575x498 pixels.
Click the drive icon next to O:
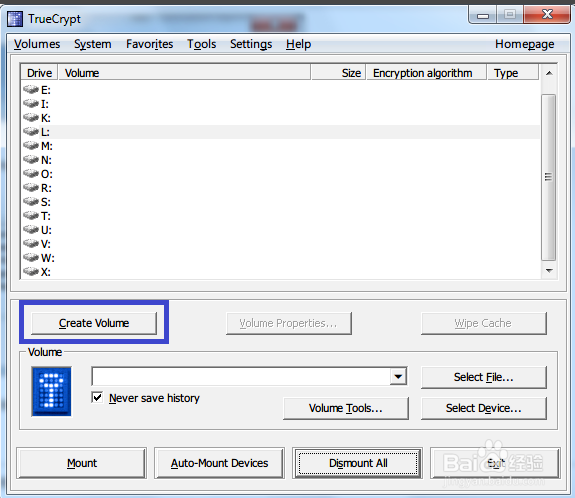pos(31,173)
